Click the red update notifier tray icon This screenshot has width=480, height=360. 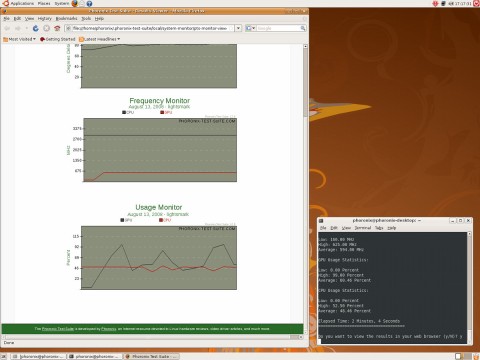435,3
